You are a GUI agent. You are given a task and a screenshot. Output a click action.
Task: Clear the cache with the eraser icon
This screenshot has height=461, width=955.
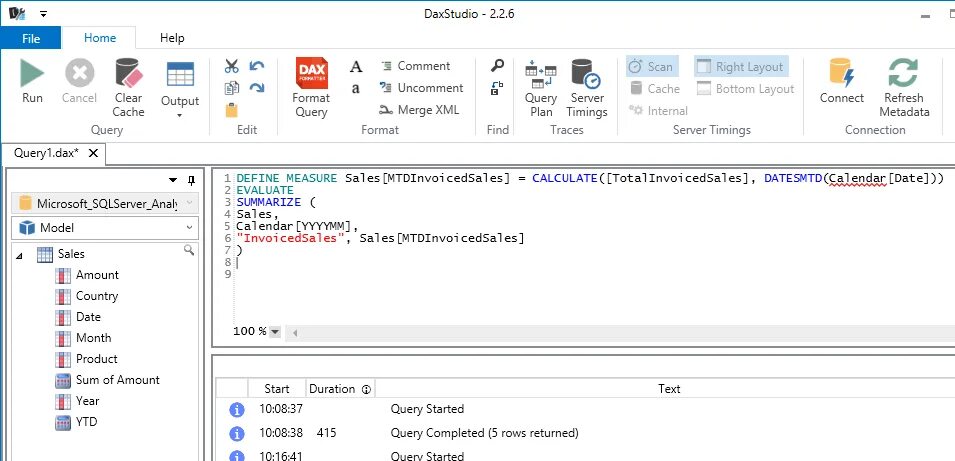point(129,88)
